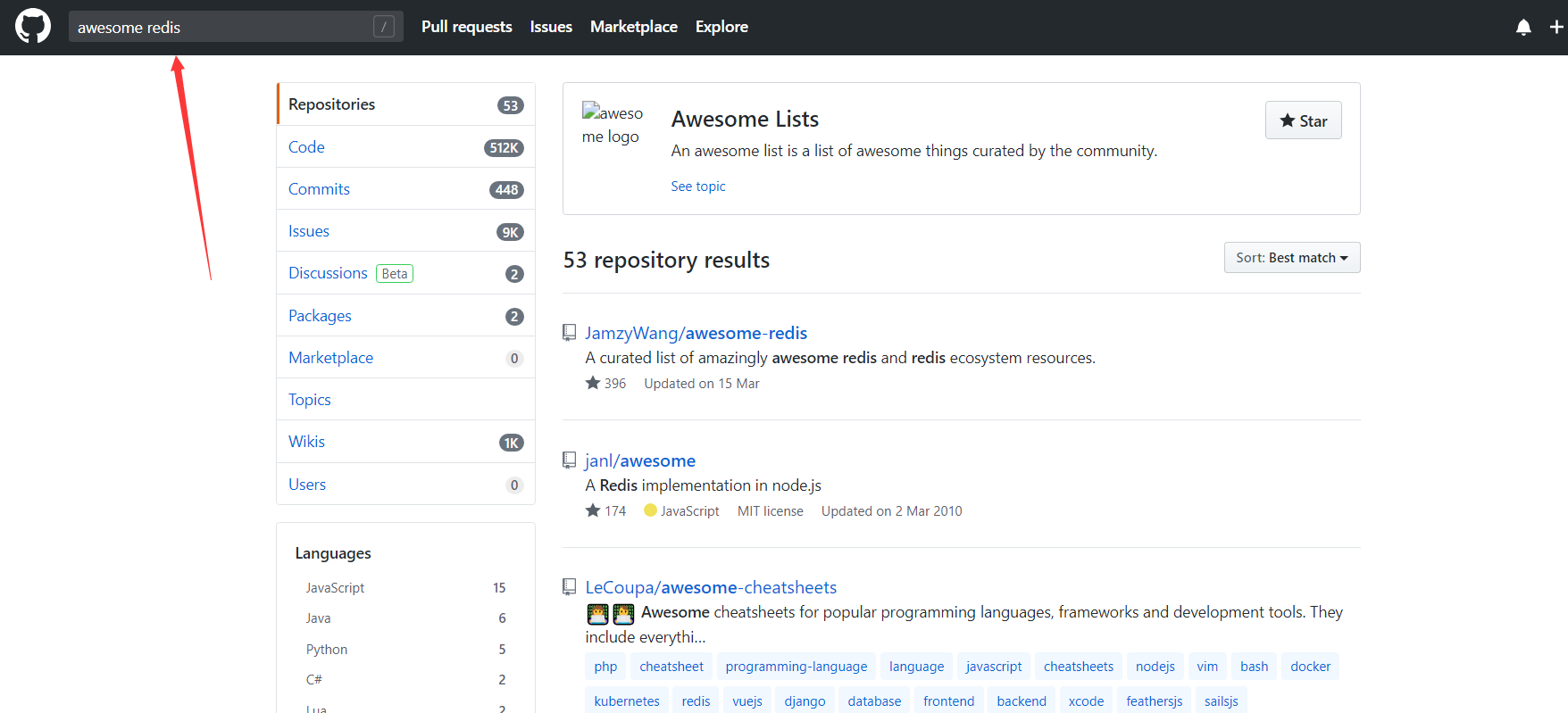This screenshot has height=713, width=1568.
Task: Click the star icon showing 174
Action: pos(593,510)
